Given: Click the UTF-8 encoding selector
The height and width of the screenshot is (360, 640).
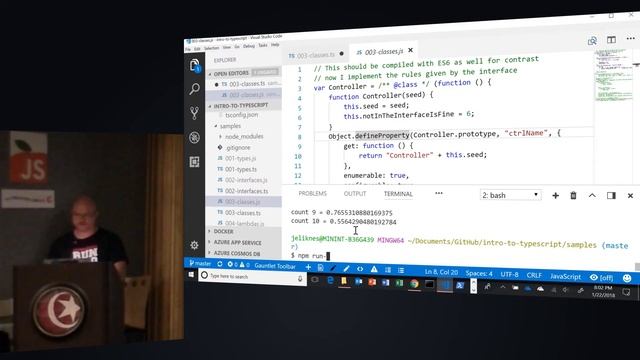Looking at the screenshot, I should 509,275.
